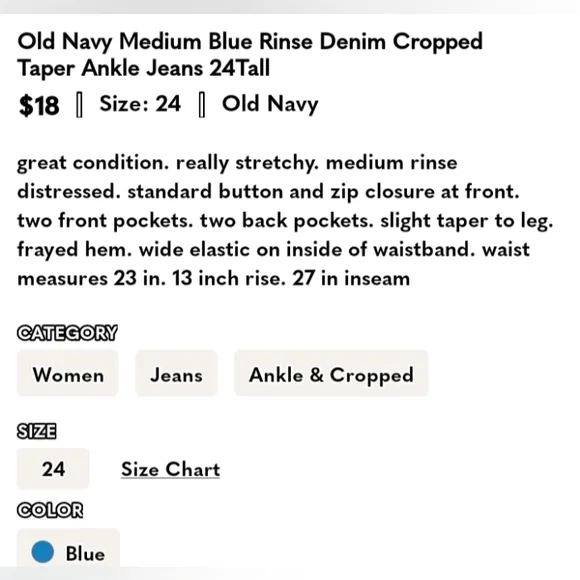Click the SIZE section heading
The image size is (580, 580).
click(x=37, y=431)
